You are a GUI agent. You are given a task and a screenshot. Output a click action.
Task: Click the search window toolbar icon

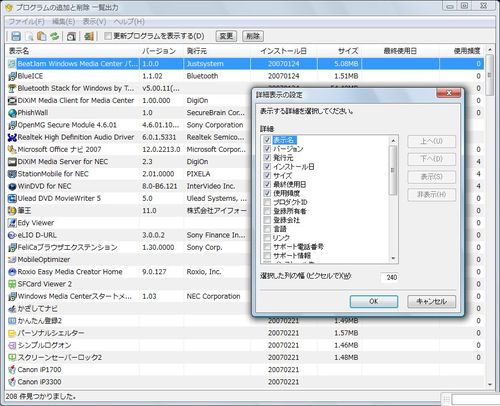(x=71, y=36)
